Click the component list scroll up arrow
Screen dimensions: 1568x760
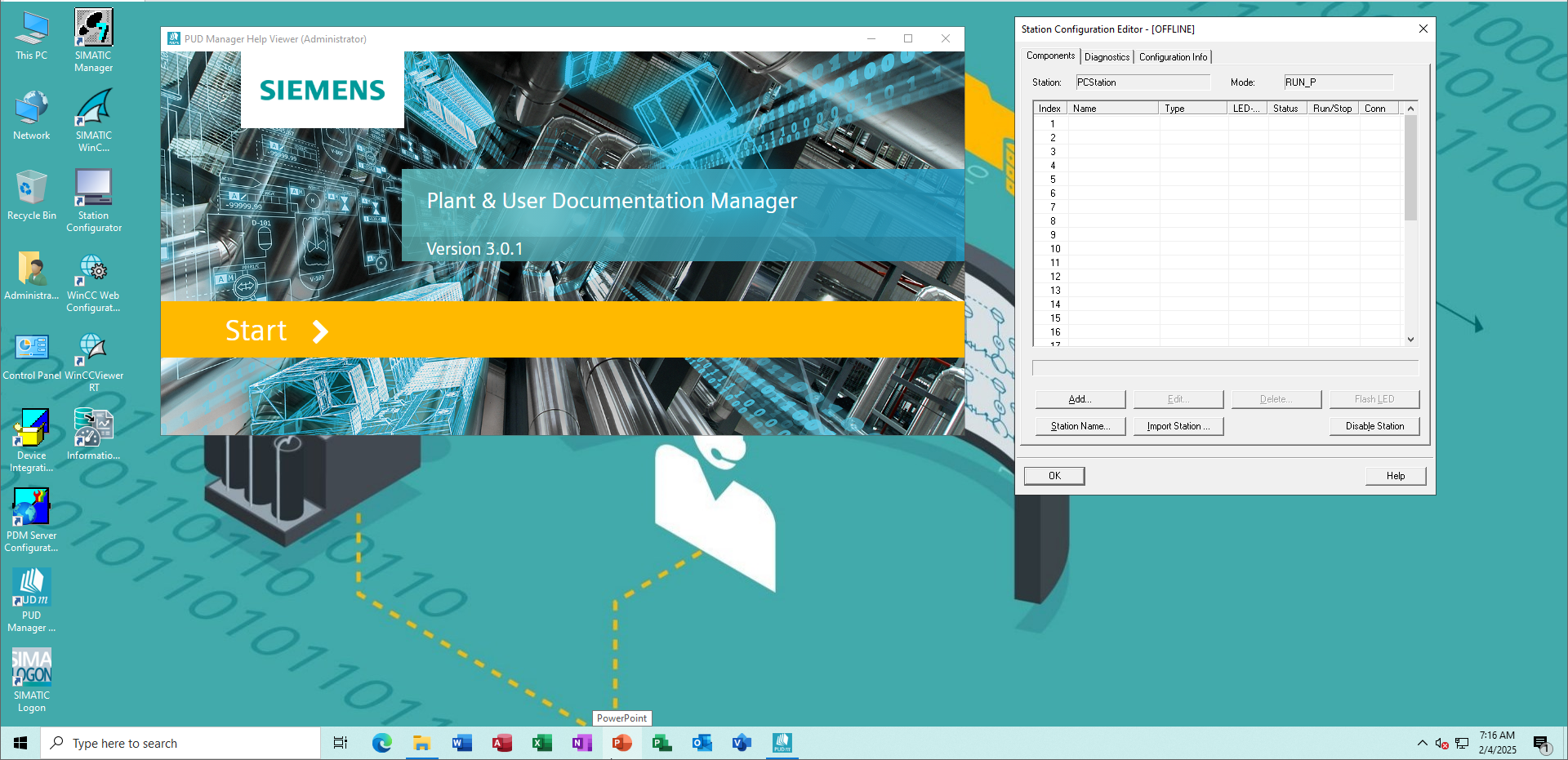pyautogui.click(x=1410, y=109)
